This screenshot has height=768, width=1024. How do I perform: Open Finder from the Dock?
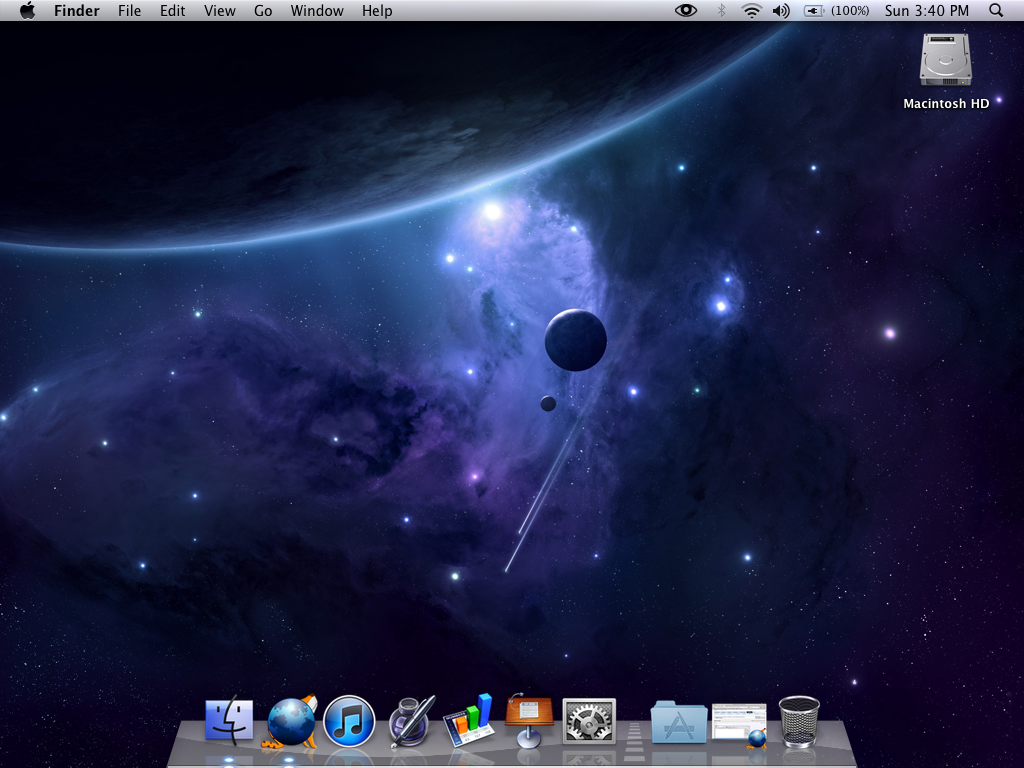click(x=229, y=722)
